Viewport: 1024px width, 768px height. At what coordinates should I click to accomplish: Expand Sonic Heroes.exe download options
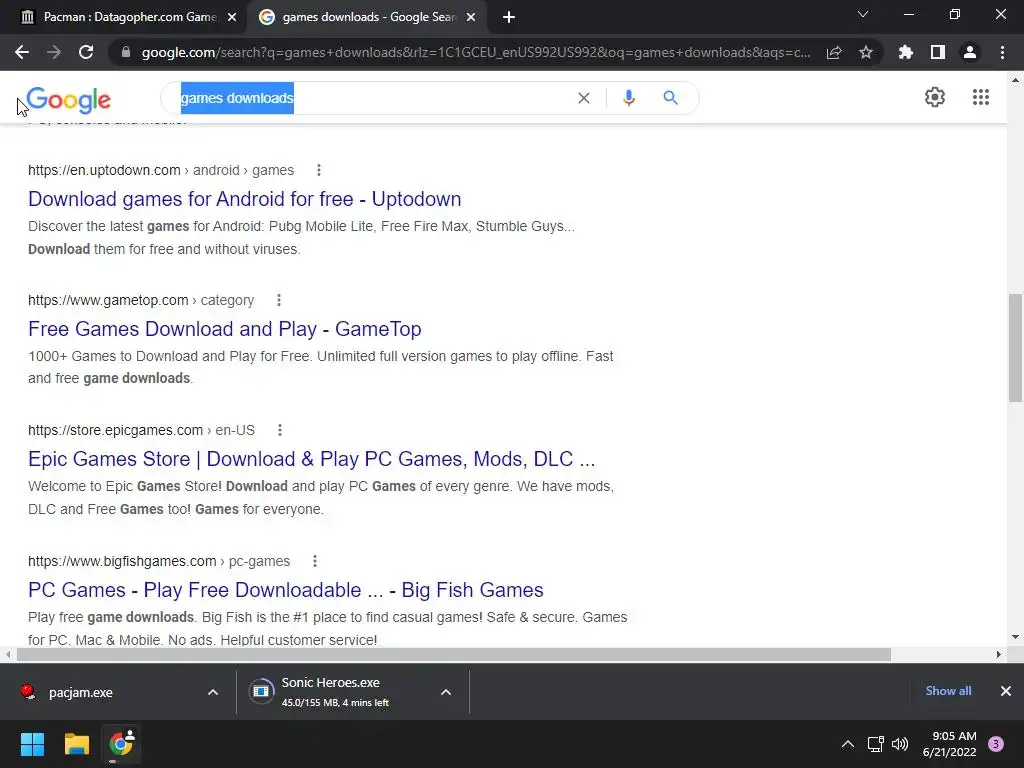(x=446, y=692)
